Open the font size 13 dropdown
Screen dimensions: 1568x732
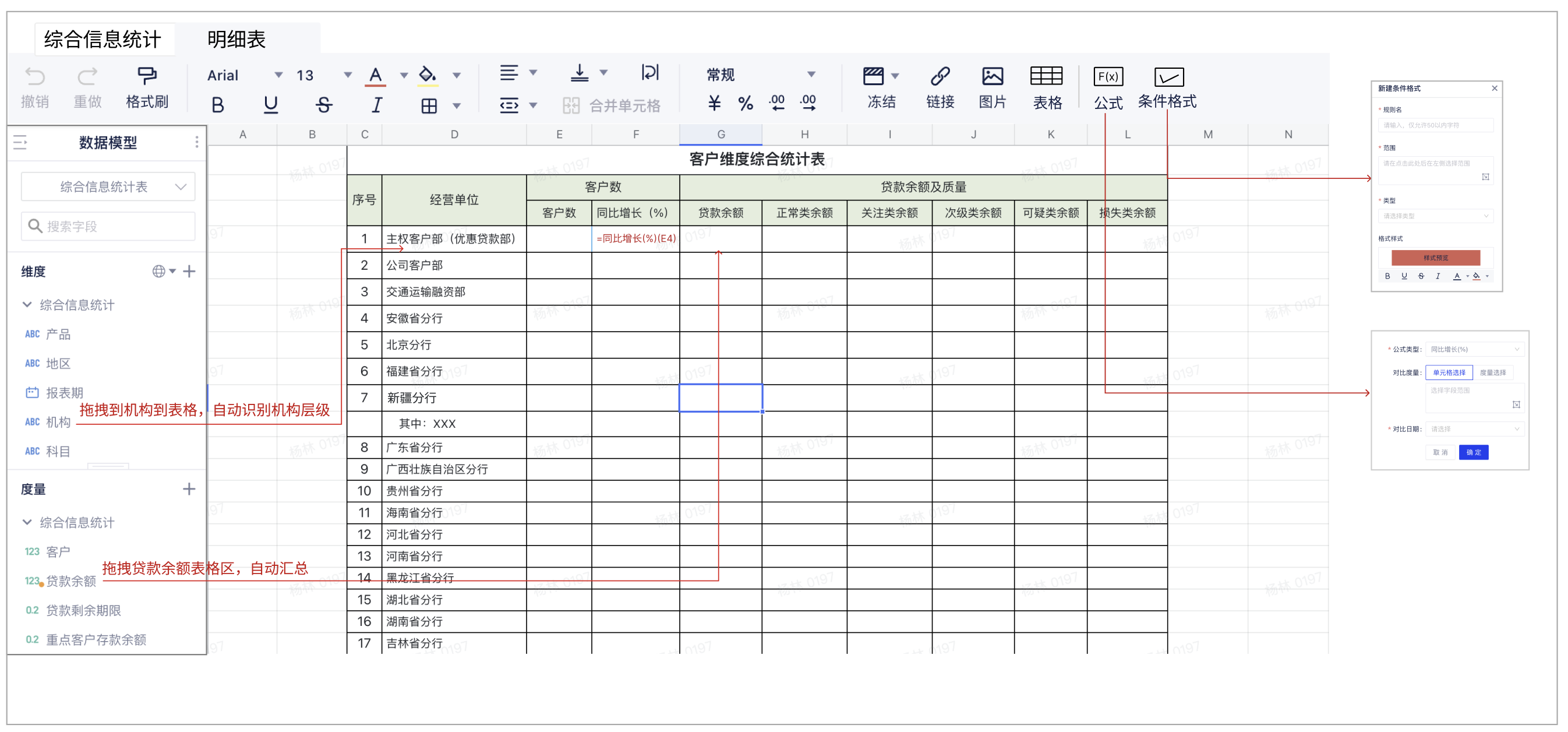click(x=347, y=75)
